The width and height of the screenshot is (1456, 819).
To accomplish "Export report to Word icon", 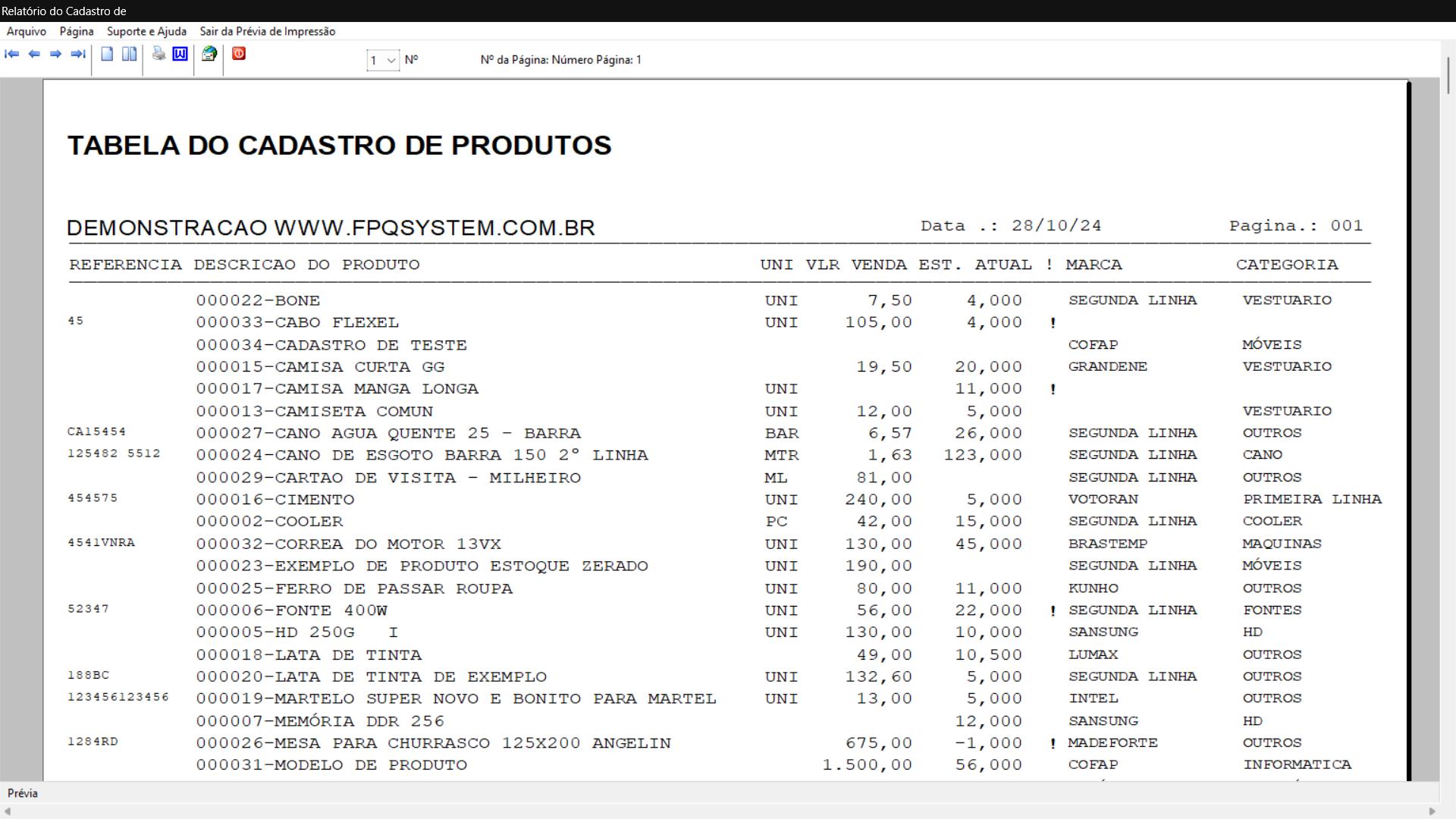I will coord(180,54).
